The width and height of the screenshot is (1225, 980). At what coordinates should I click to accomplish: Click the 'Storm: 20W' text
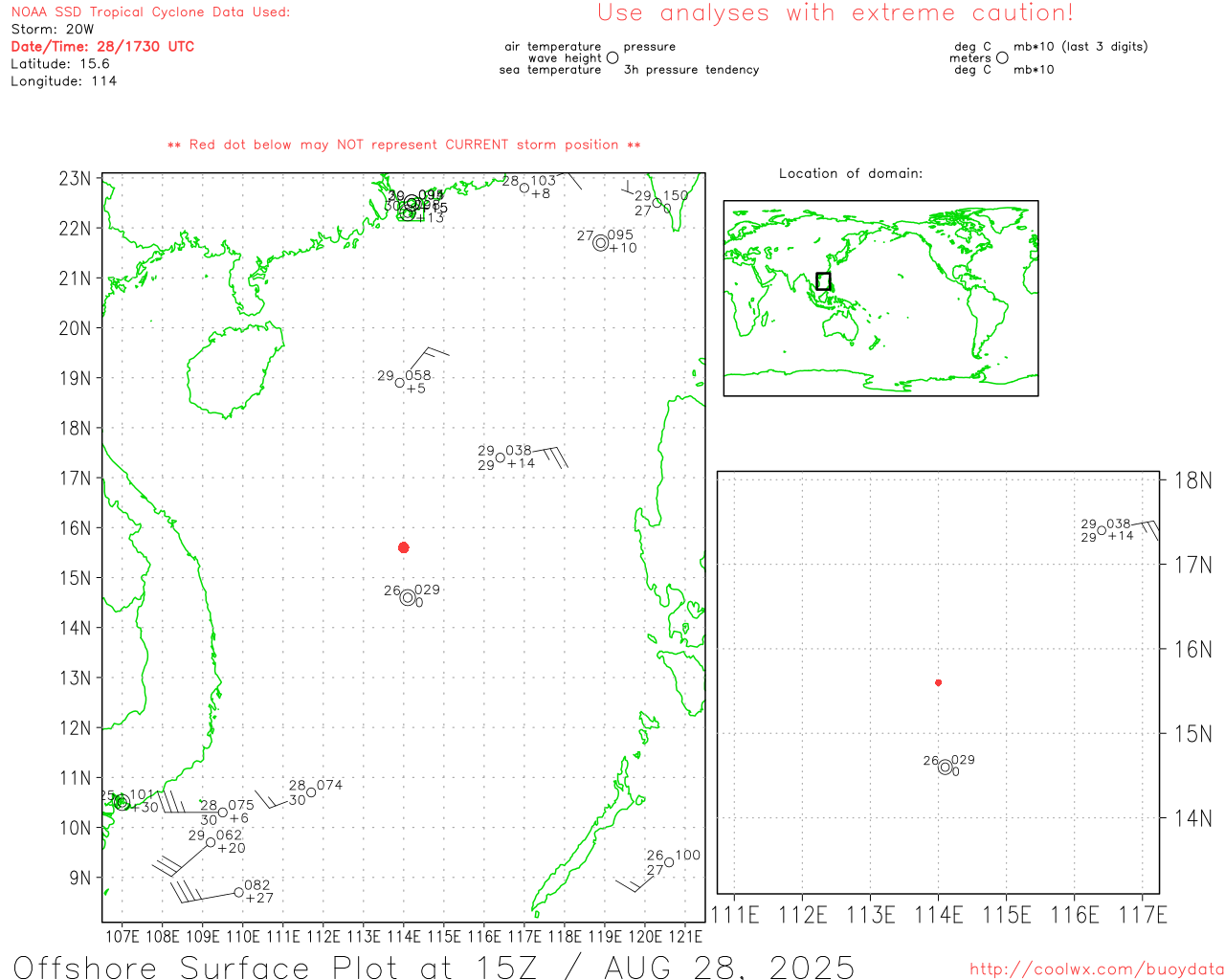click(x=53, y=29)
